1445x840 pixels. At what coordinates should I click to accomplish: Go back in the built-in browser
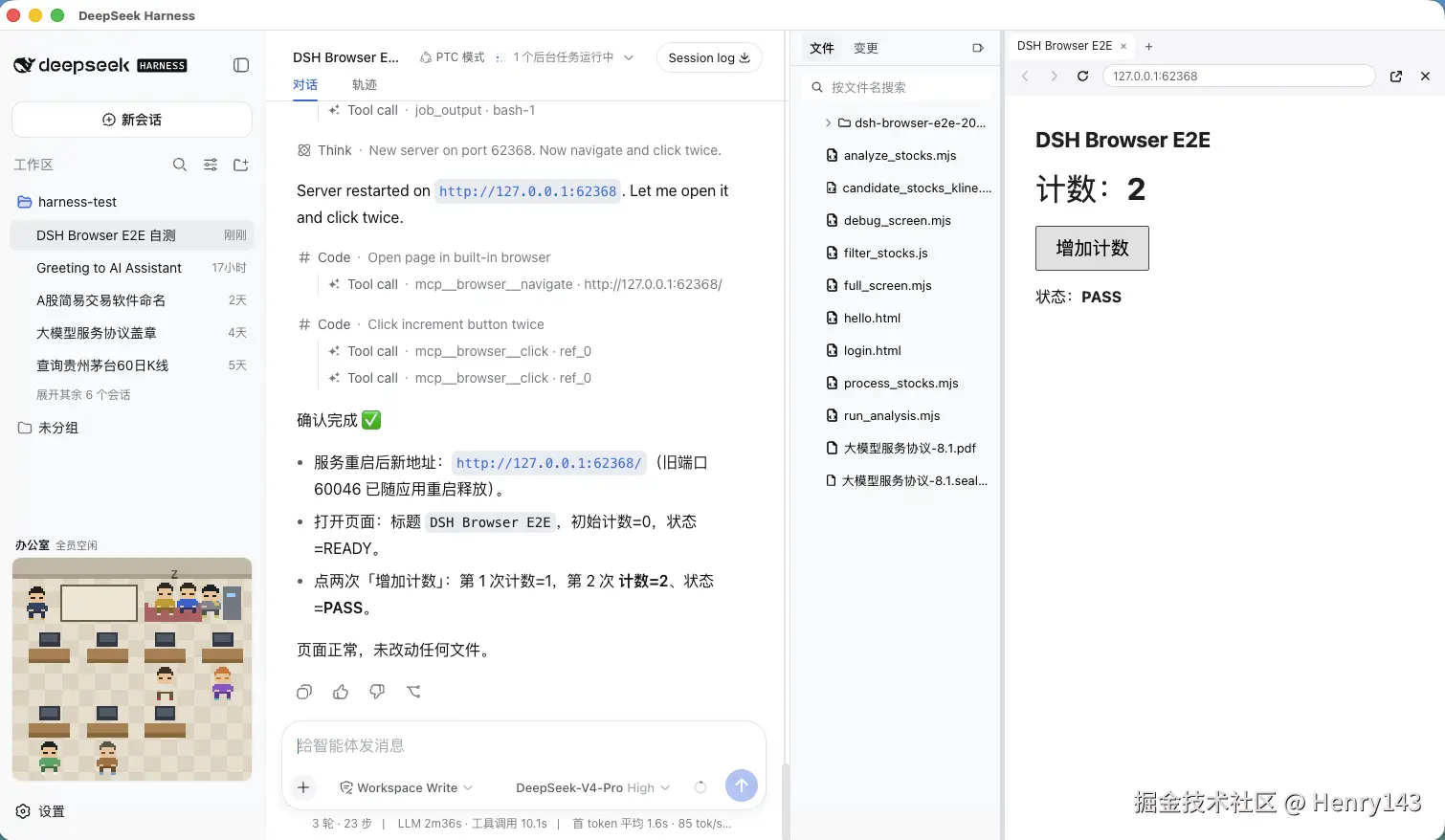point(1025,77)
